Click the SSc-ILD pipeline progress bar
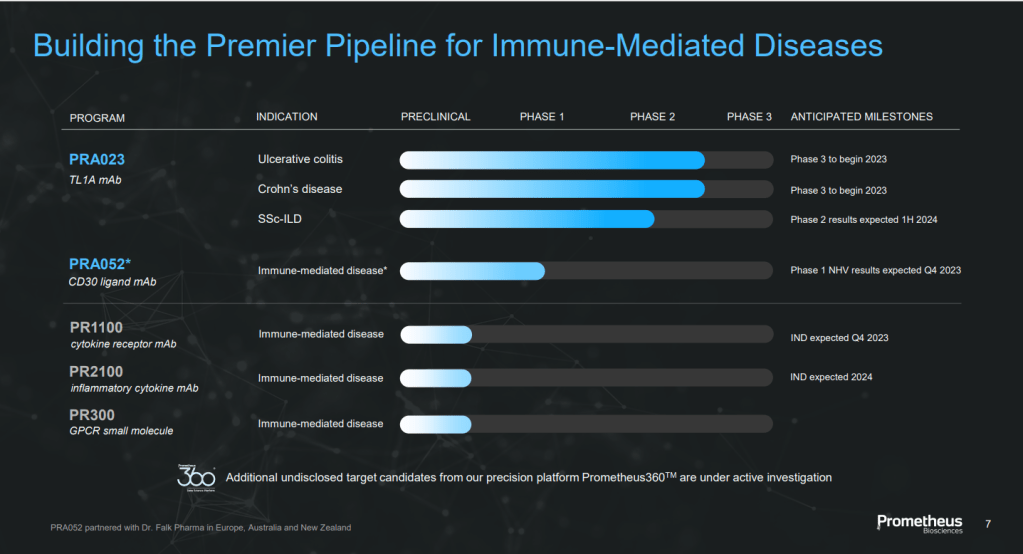Image resolution: width=1023 pixels, height=554 pixels. click(x=527, y=219)
